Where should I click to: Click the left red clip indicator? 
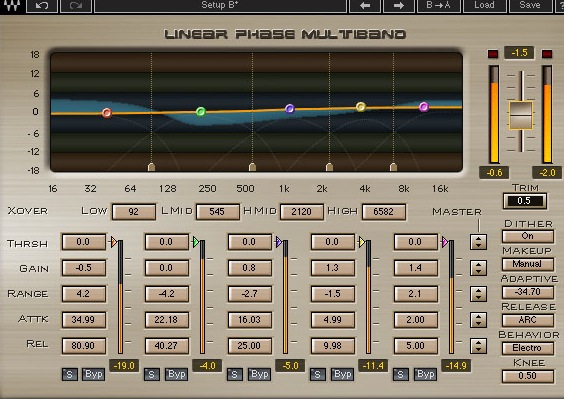point(493,54)
